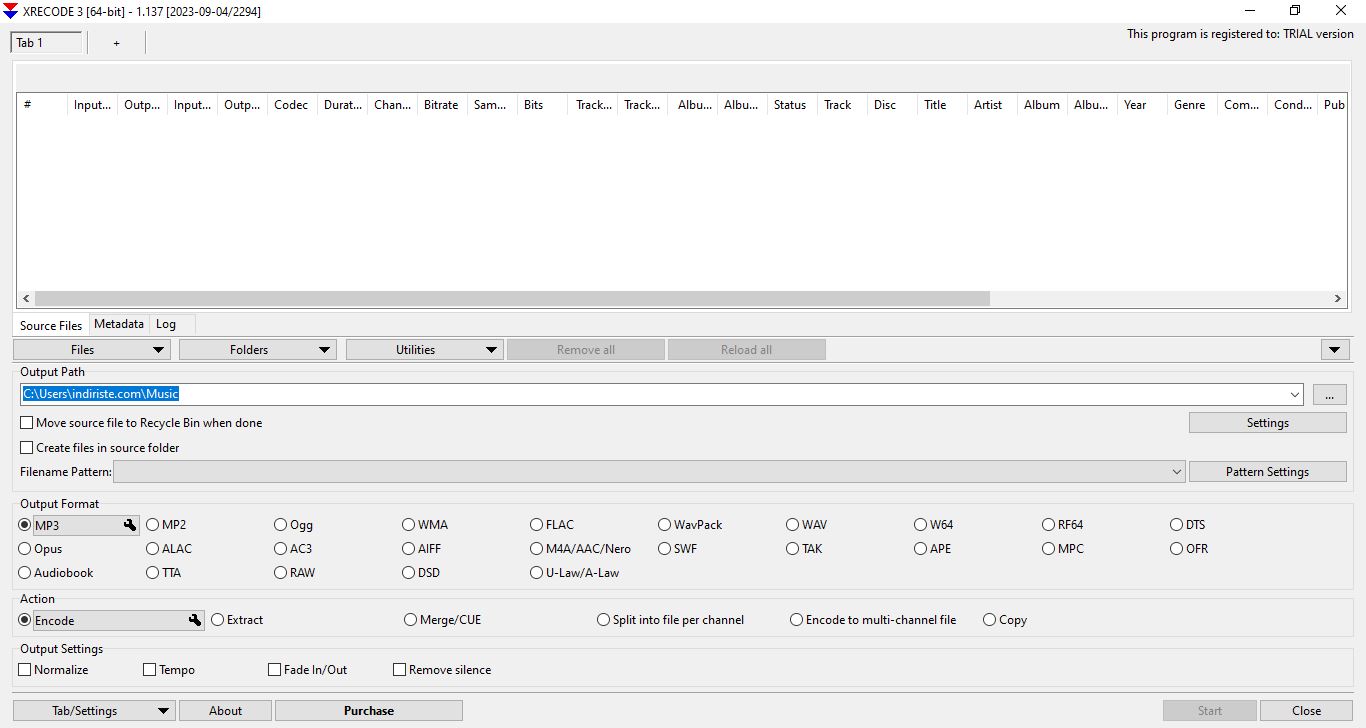Click the horizontal scrollbar thumb in file list
The height and width of the screenshot is (728, 1366).
[512, 299]
